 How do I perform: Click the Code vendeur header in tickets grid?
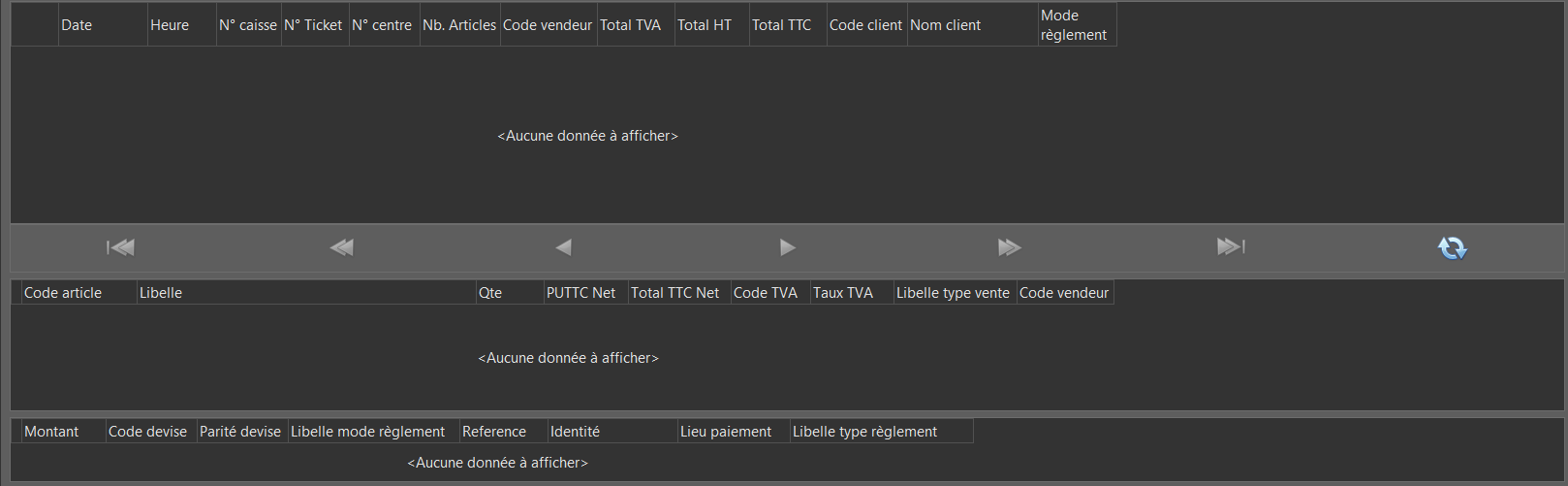click(x=549, y=25)
